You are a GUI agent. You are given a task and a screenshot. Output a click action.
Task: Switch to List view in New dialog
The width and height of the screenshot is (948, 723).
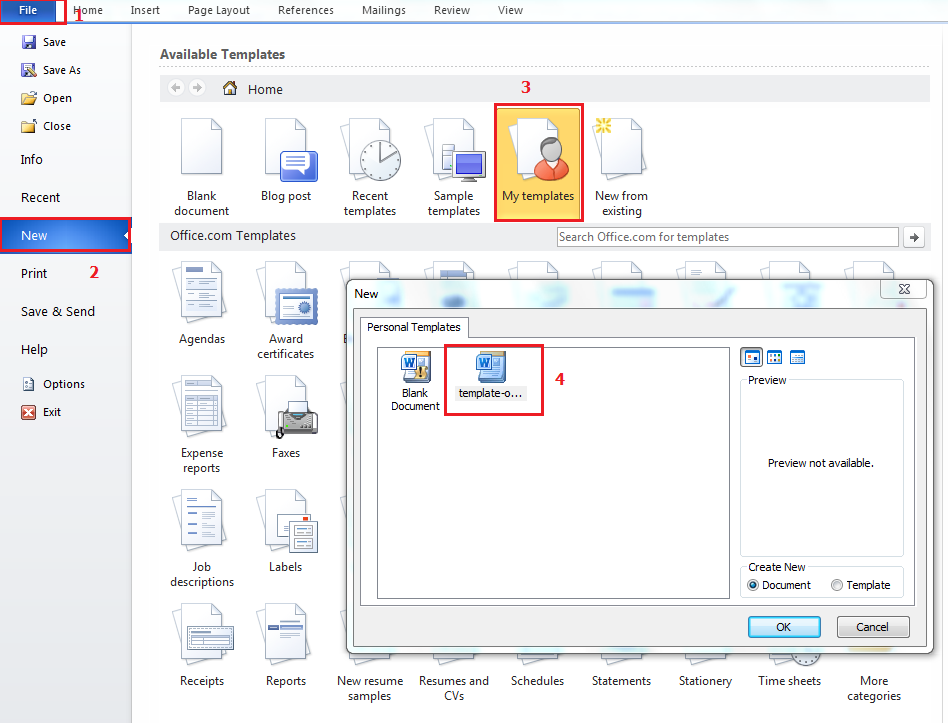click(774, 357)
